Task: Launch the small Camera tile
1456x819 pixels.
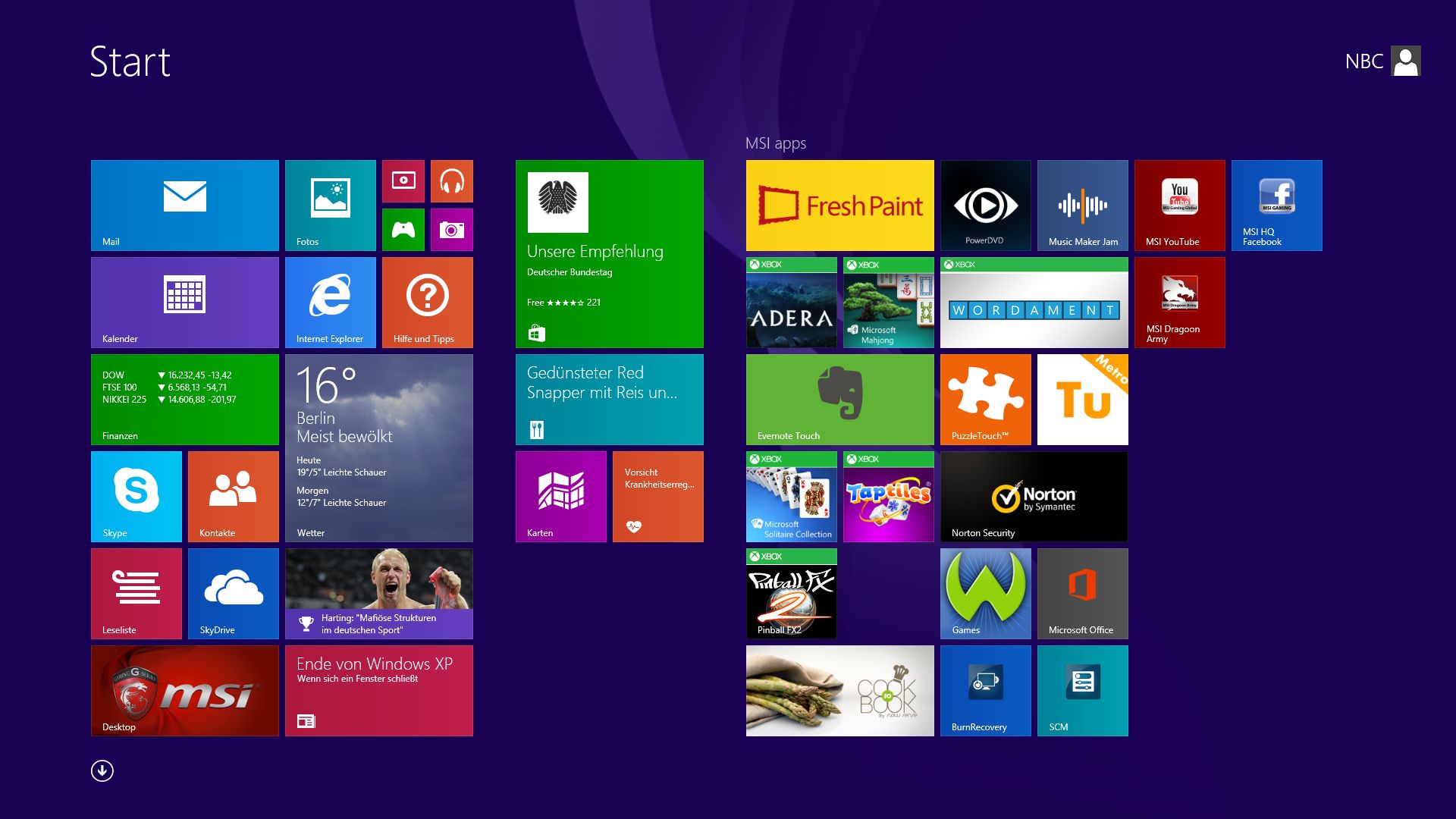Action: click(x=451, y=229)
